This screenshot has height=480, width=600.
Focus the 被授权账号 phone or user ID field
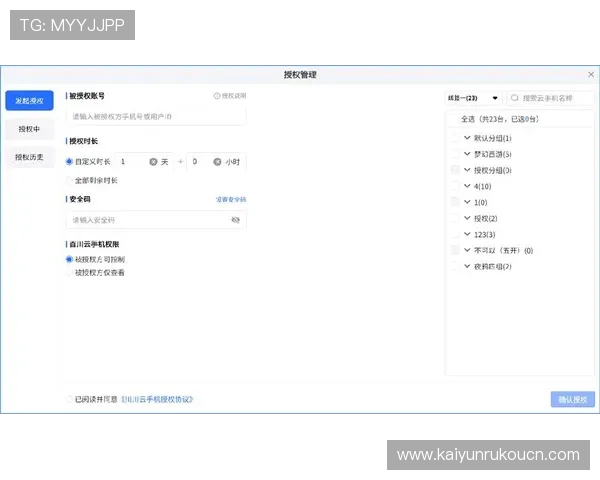(156, 117)
